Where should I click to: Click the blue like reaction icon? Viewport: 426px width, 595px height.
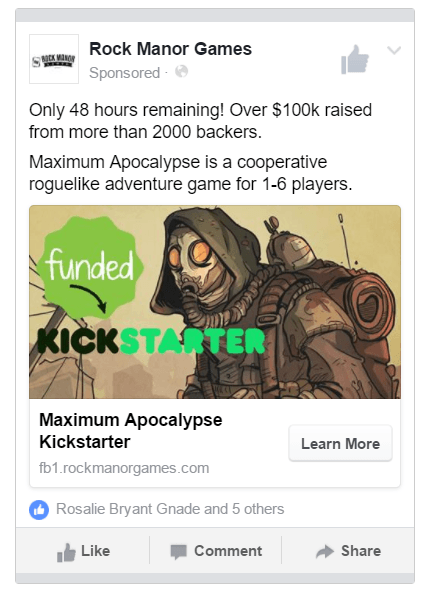39,510
